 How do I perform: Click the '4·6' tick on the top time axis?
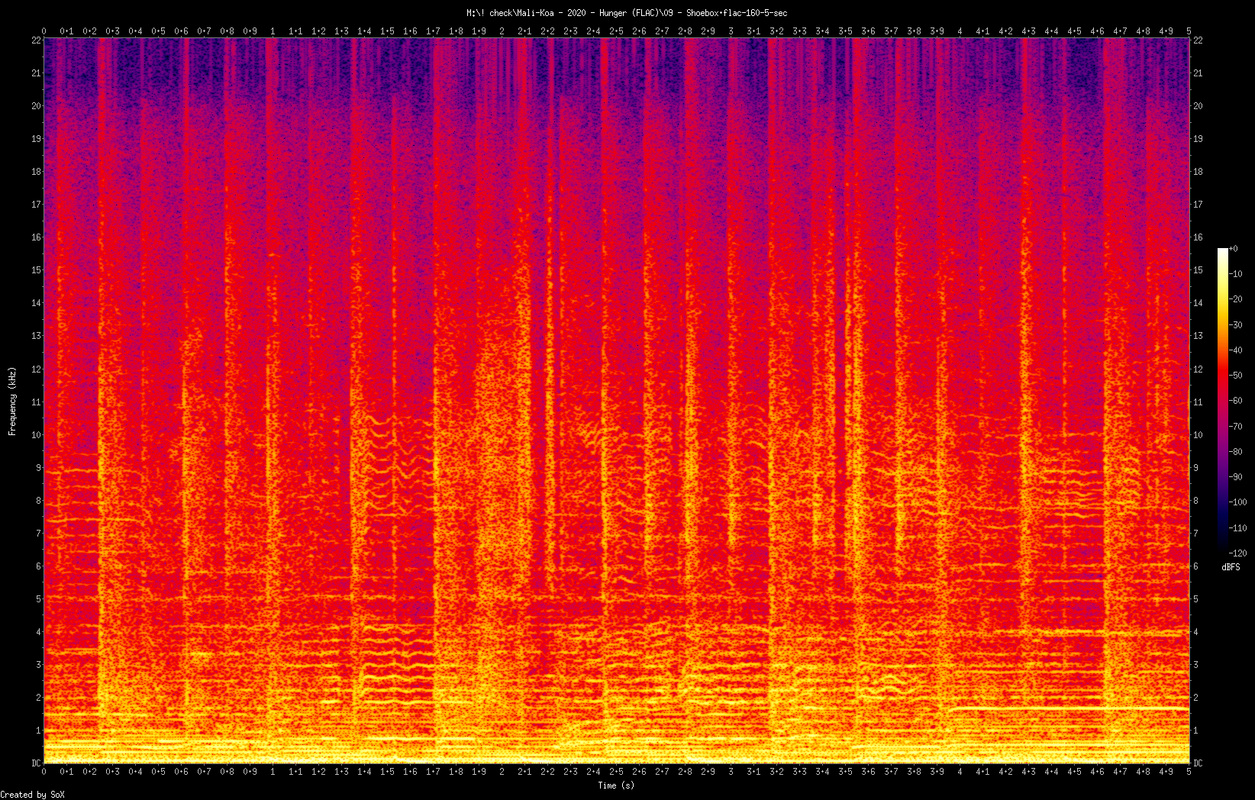pos(1097,31)
